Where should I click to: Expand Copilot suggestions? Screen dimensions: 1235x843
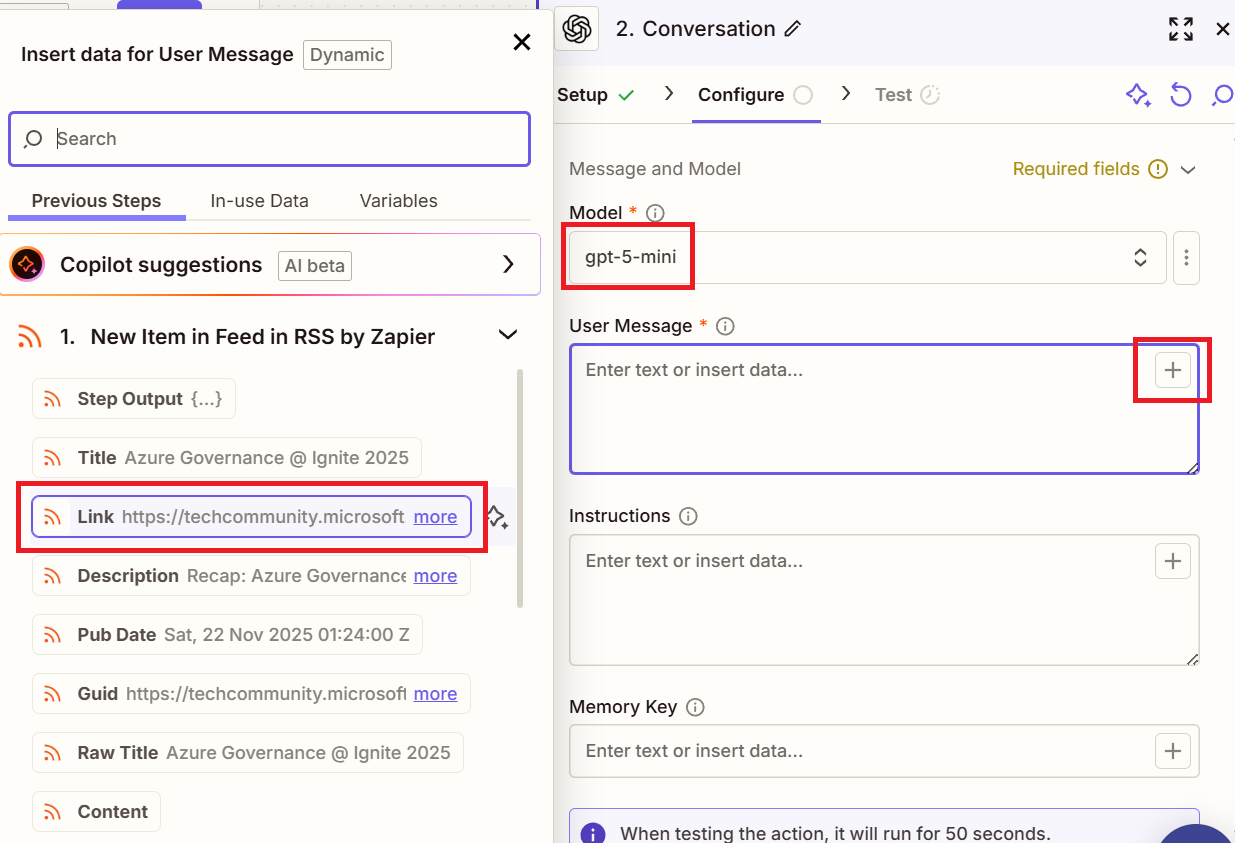tap(508, 265)
